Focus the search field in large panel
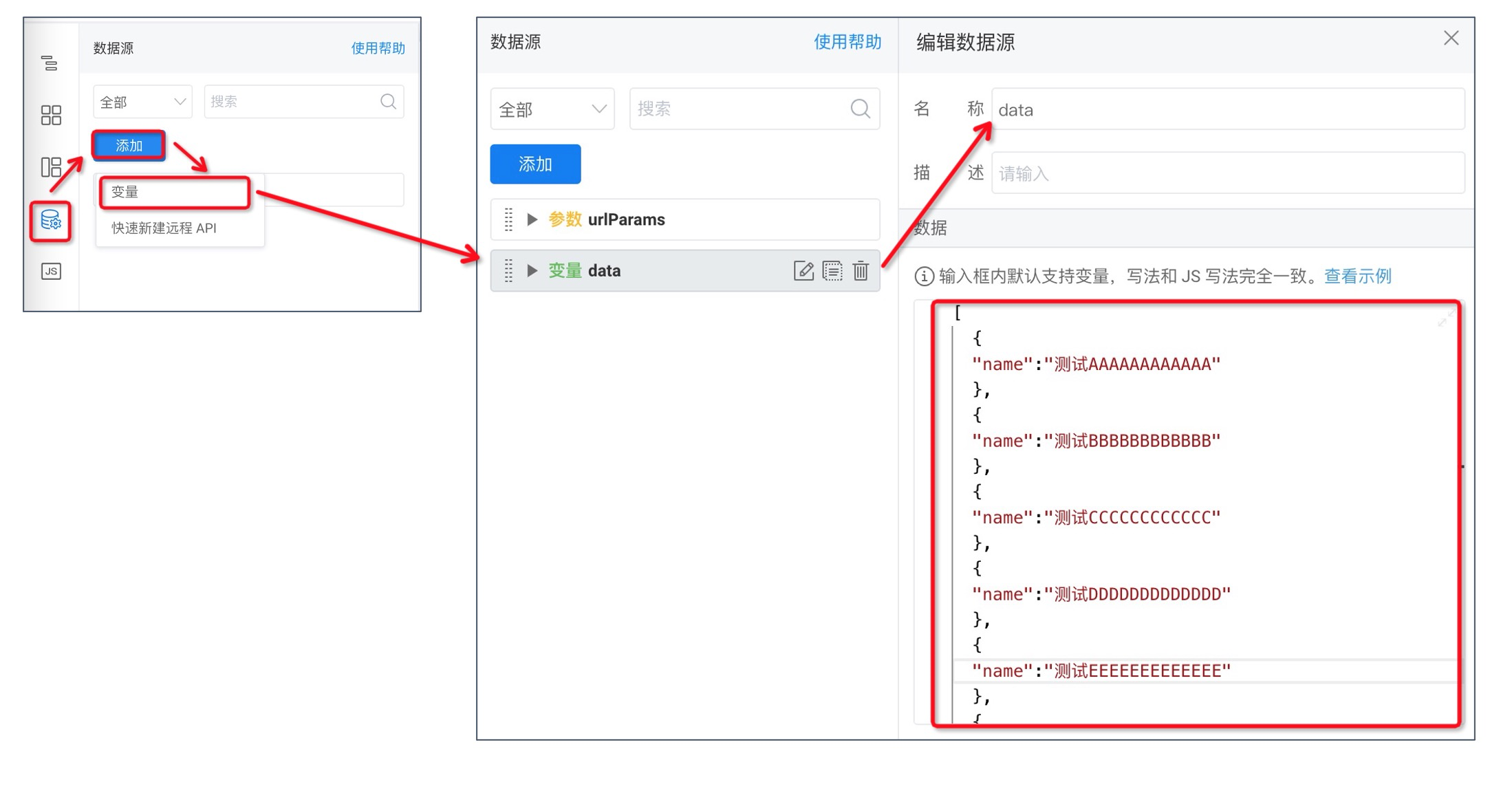Viewport: 1512px width, 795px height. pos(755,109)
